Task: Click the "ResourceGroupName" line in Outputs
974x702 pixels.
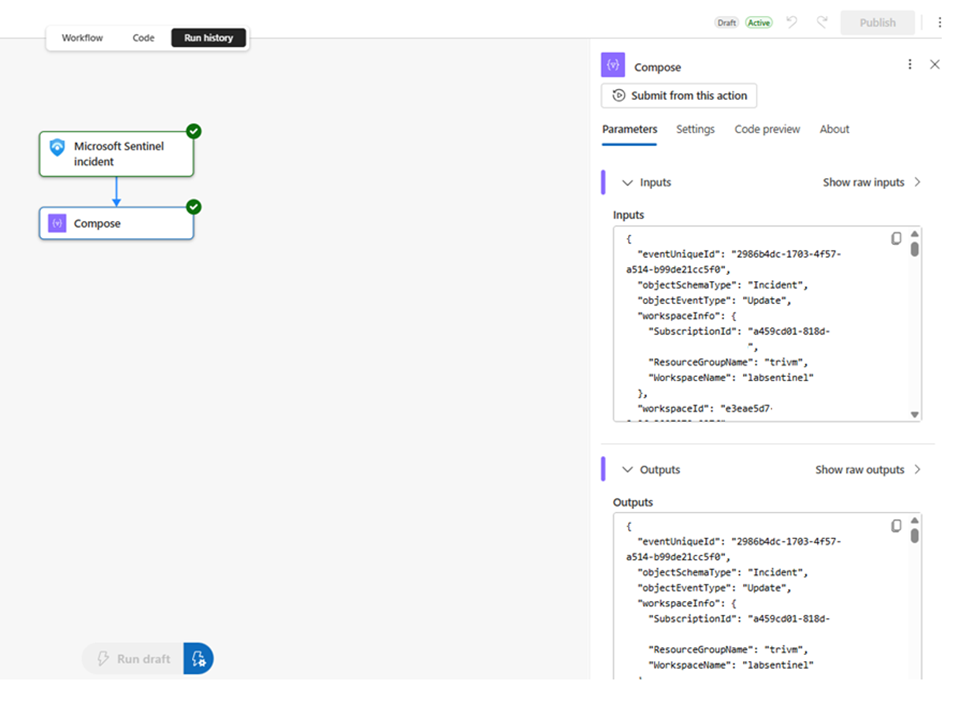Action: pyautogui.click(x=728, y=650)
